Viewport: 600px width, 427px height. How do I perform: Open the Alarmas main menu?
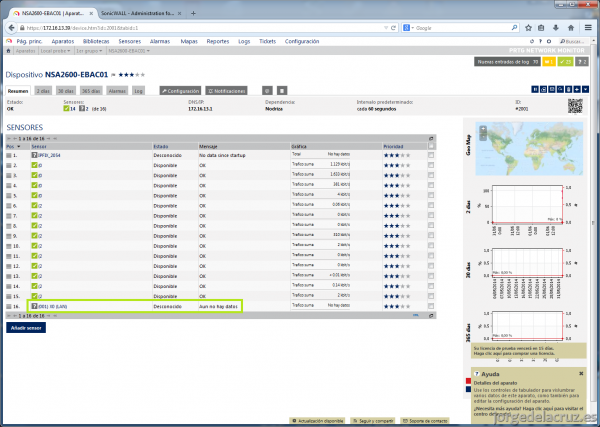click(x=160, y=41)
